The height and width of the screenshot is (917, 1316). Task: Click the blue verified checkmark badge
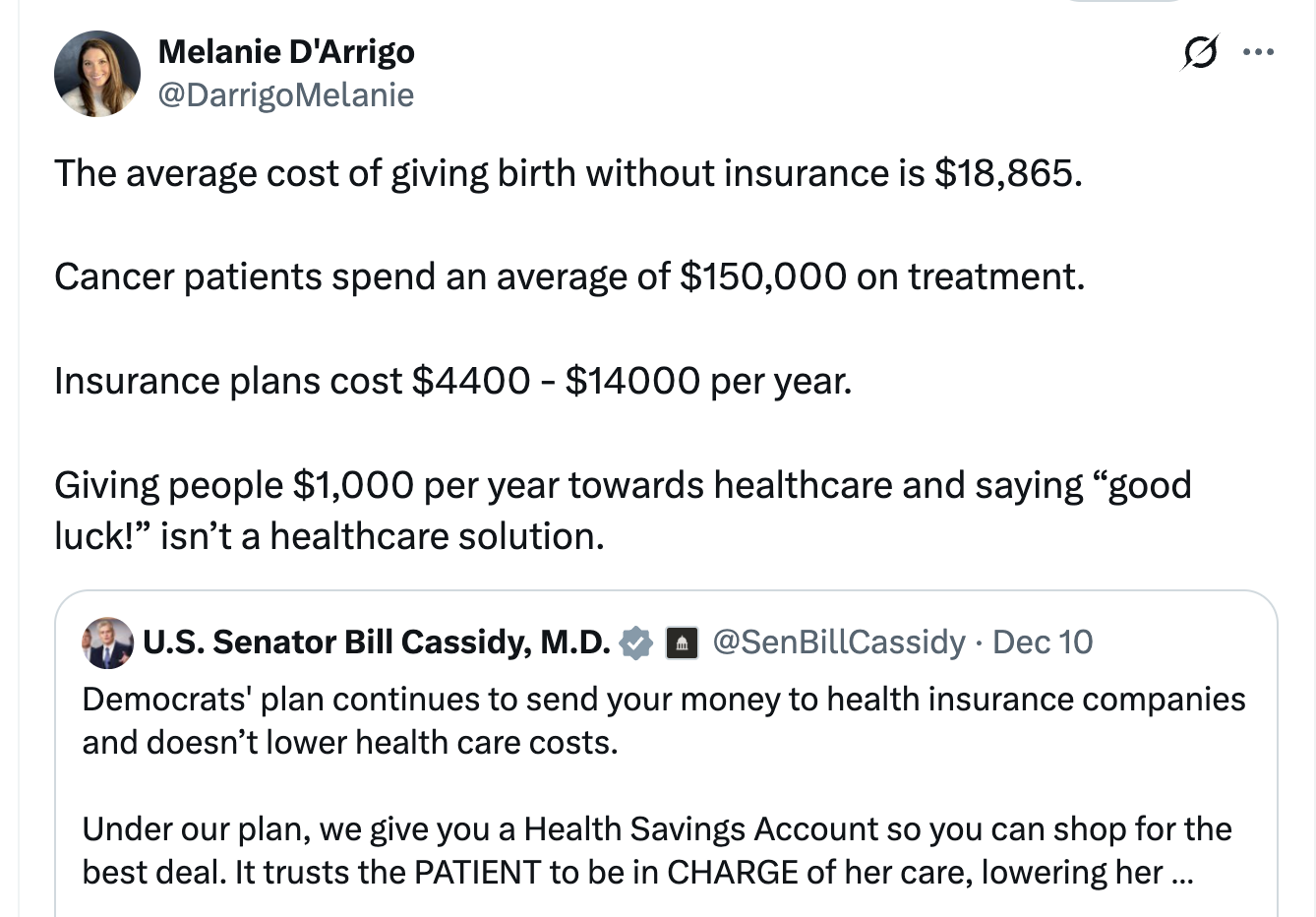636,643
